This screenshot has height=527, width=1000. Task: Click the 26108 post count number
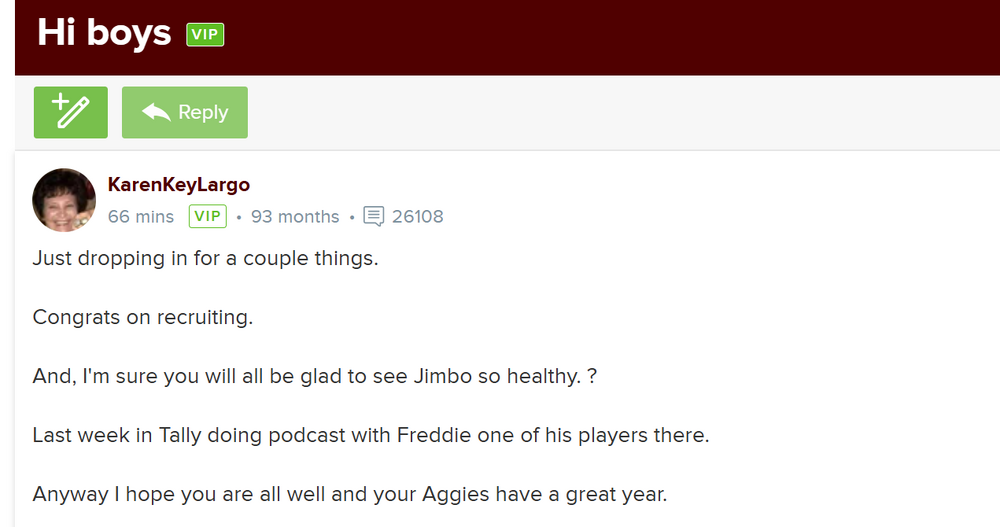click(x=418, y=217)
